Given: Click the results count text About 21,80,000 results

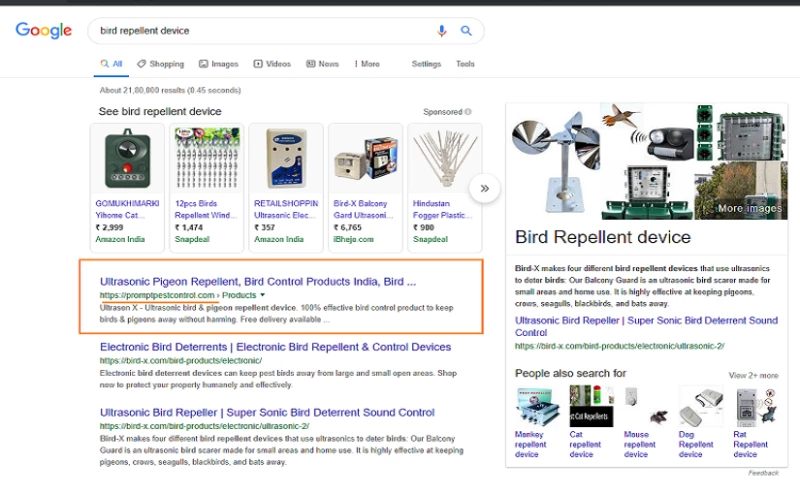Looking at the screenshot, I should [x=170, y=90].
